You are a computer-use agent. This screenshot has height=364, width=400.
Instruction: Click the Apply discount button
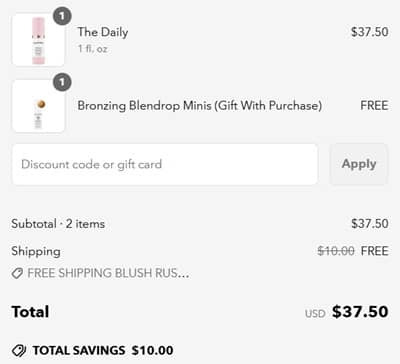click(x=359, y=164)
